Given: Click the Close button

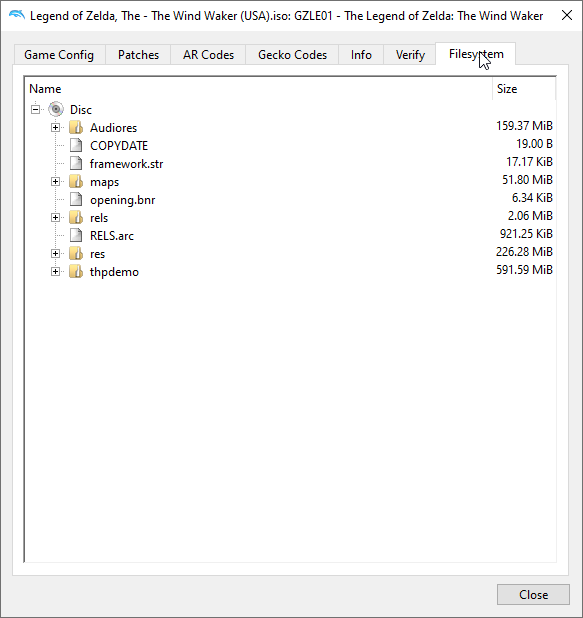Looking at the screenshot, I should 533,594.
